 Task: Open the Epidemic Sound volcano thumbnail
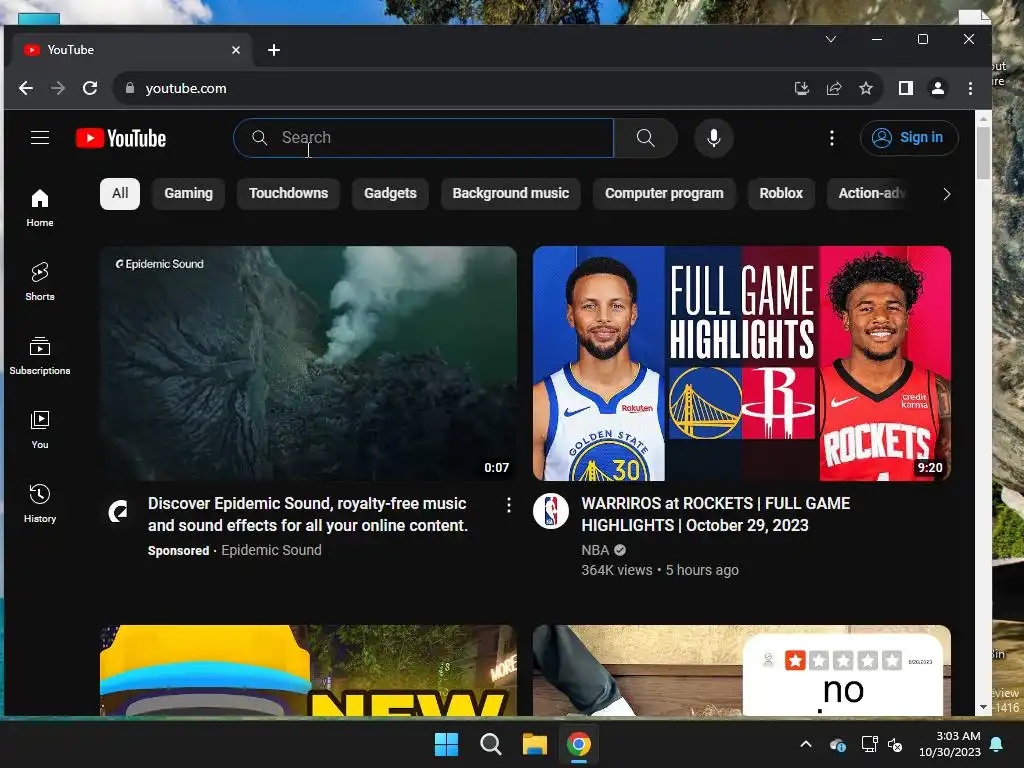[308, 363]
